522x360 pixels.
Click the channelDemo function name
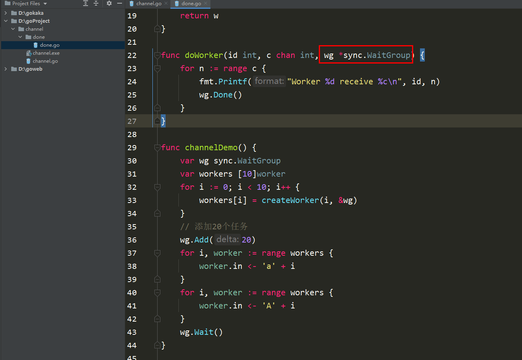tap(211, 148)
